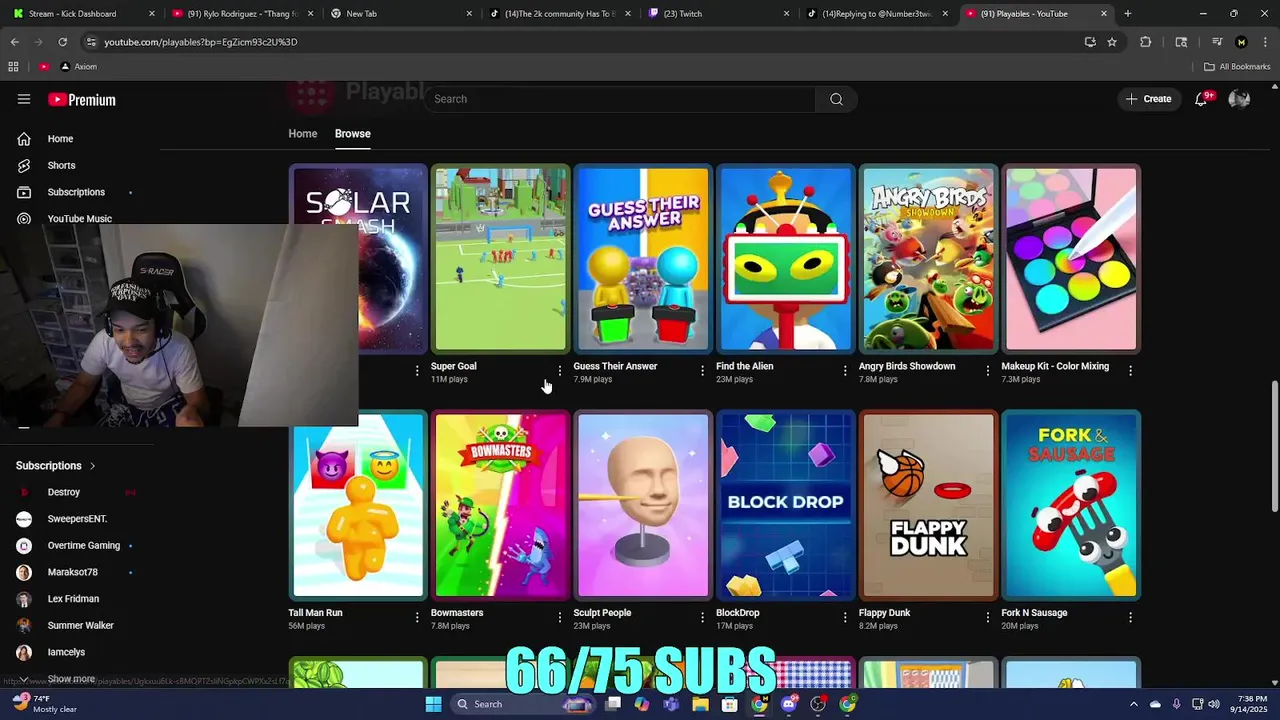Open options for Angry Birds Showdown
The image size is (1280, 720).
pyautogui.click(x=988, y=371)
